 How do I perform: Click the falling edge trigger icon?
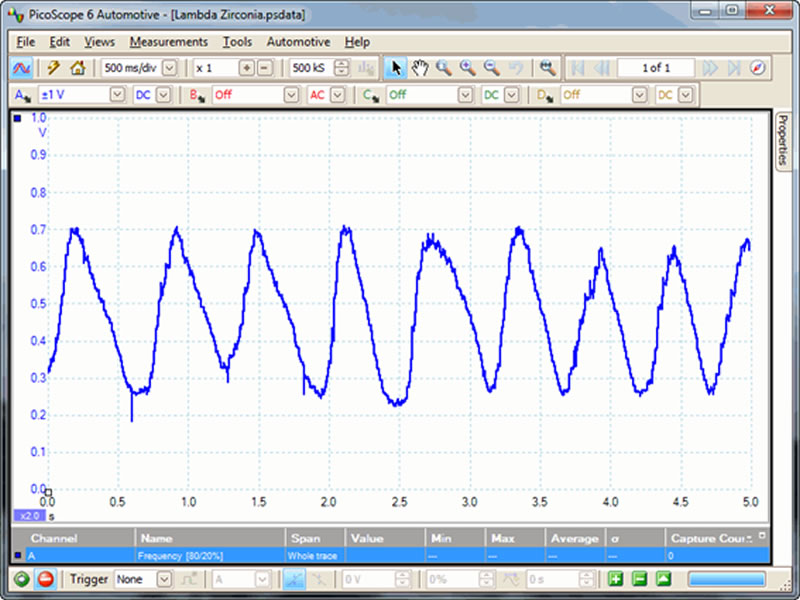(x=319, y=579)
